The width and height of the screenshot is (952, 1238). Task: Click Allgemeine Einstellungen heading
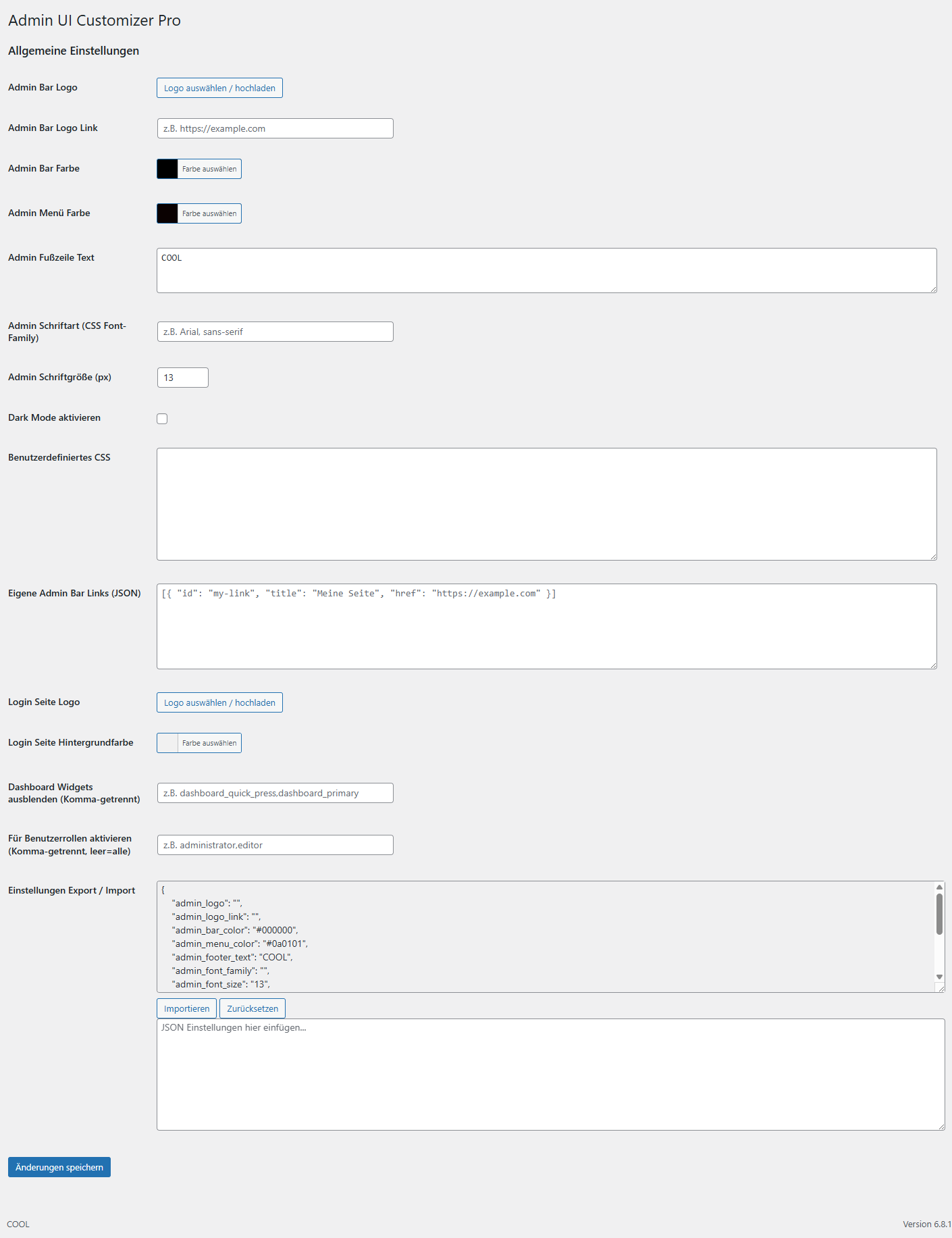tap(74, 51)
